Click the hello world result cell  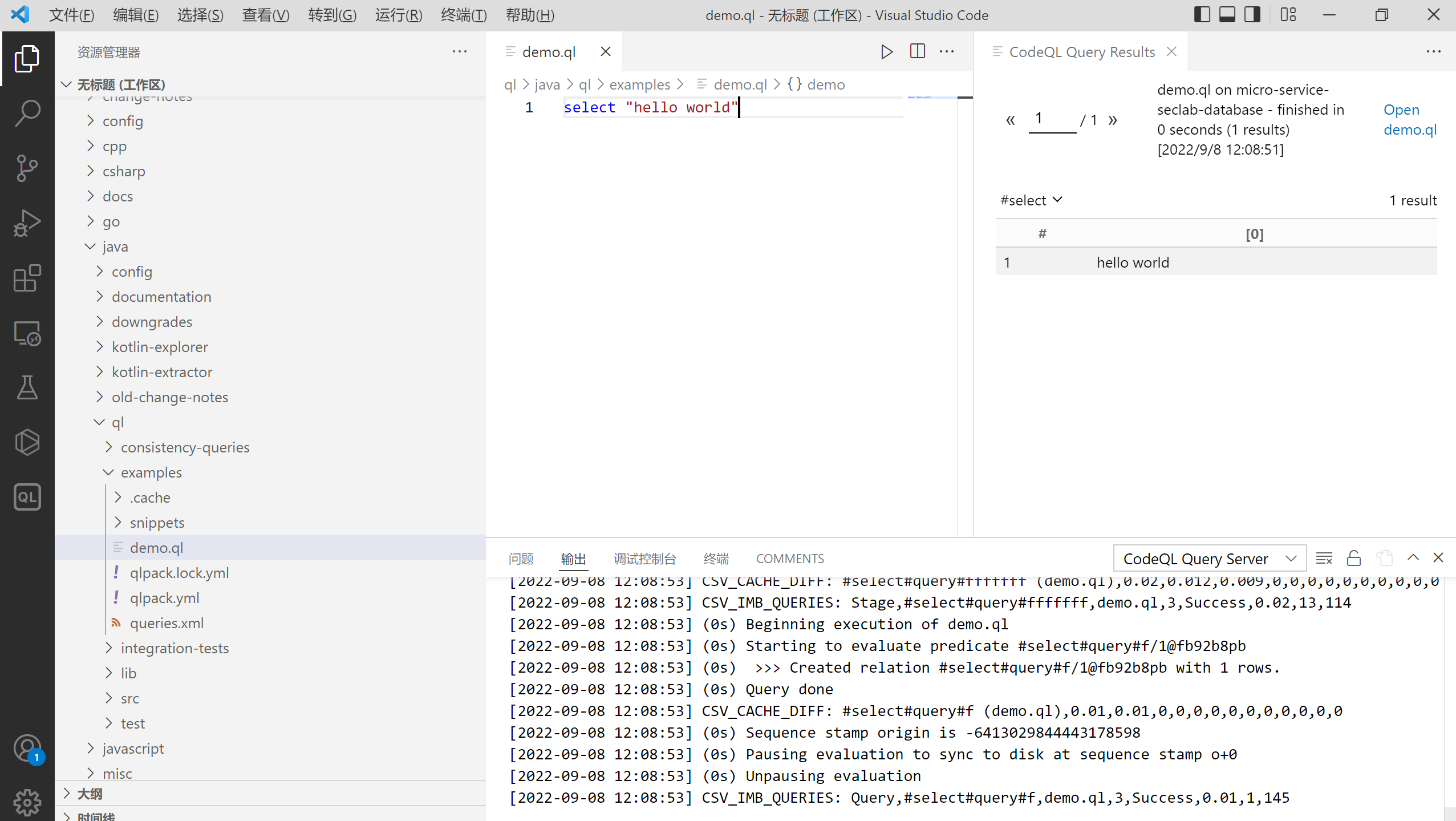1132,262
